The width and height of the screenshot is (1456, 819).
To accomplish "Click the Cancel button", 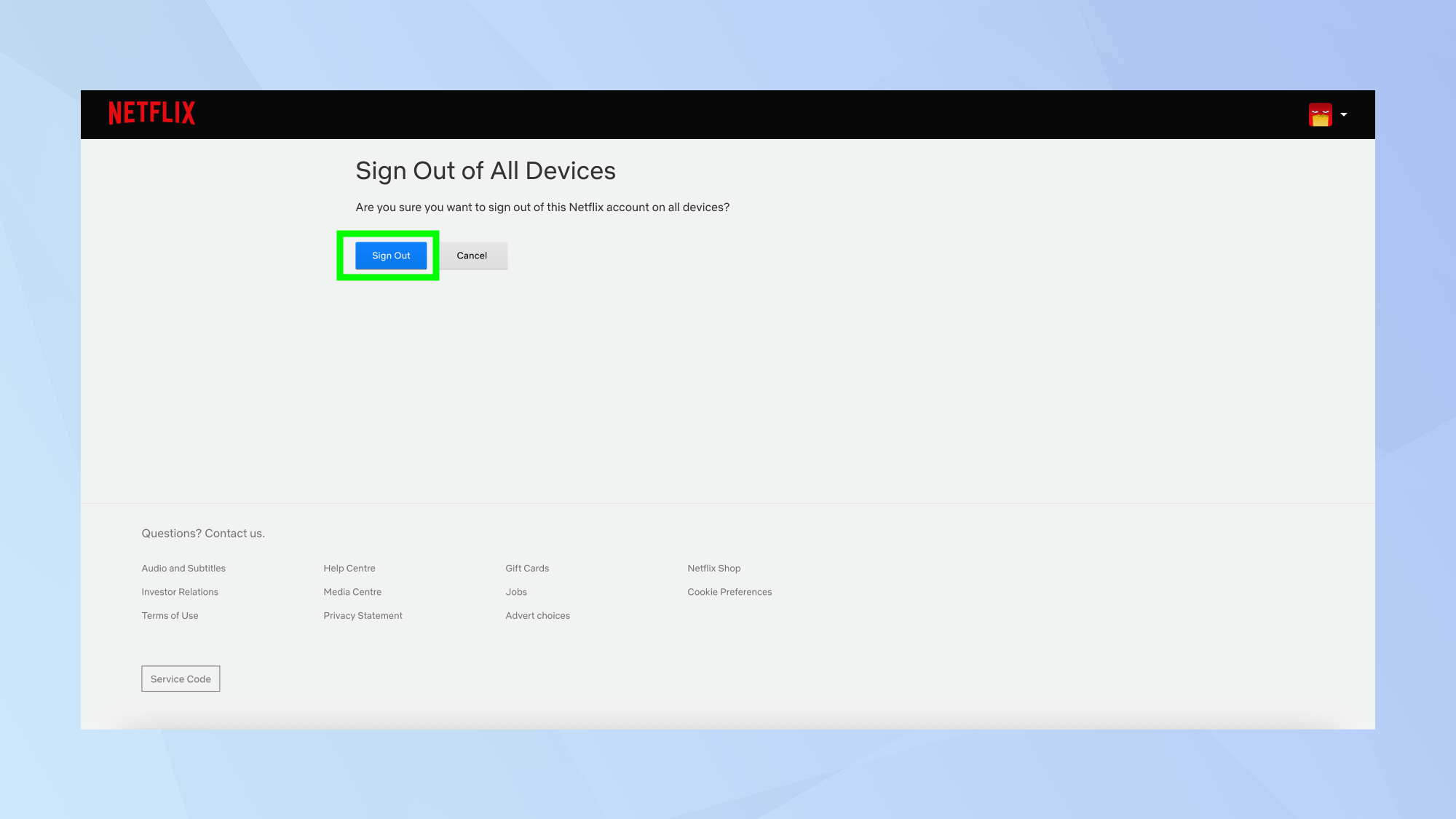I will [472, 256].
